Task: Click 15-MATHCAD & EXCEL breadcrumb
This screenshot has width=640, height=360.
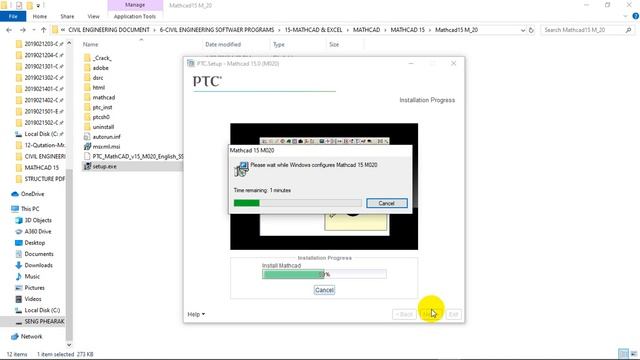Action: tap(313, 30)
